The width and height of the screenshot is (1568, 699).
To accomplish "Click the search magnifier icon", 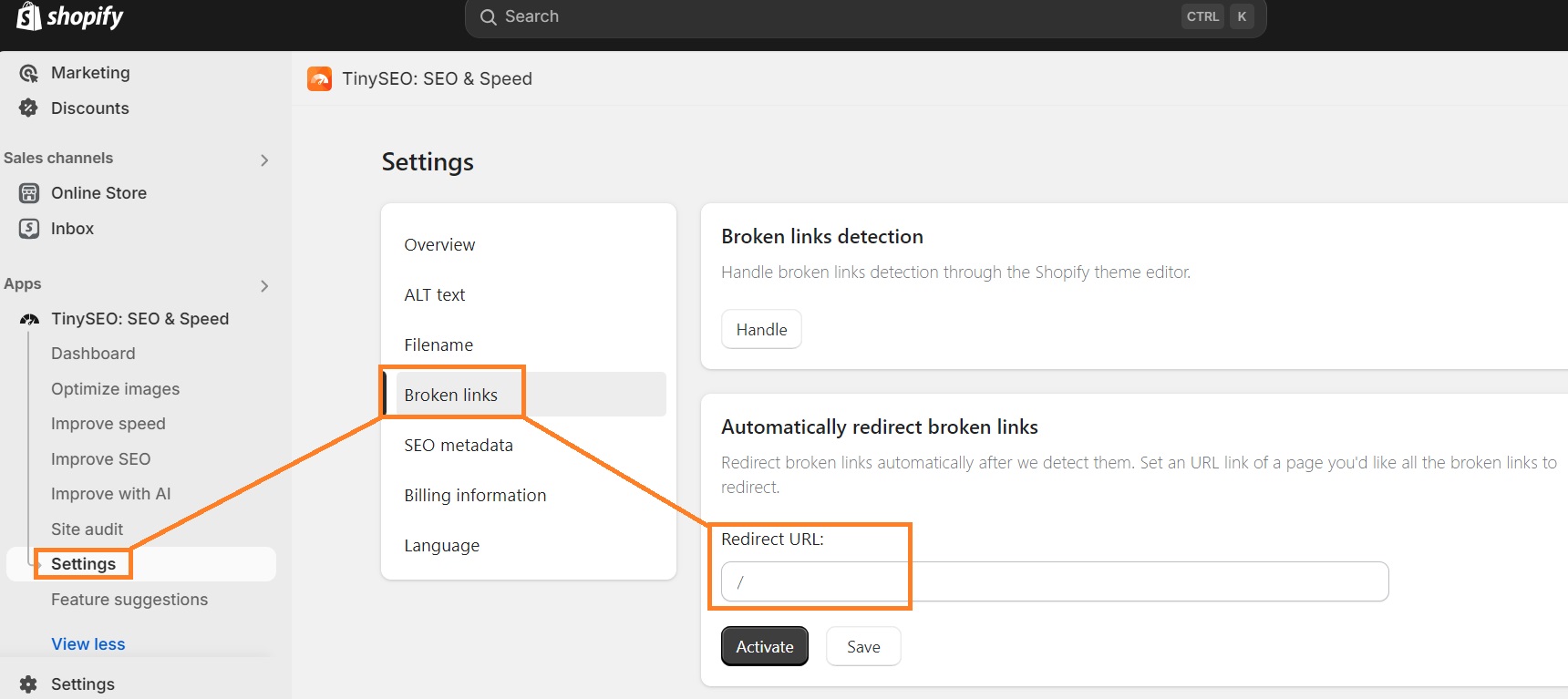I will click(489, 16).
